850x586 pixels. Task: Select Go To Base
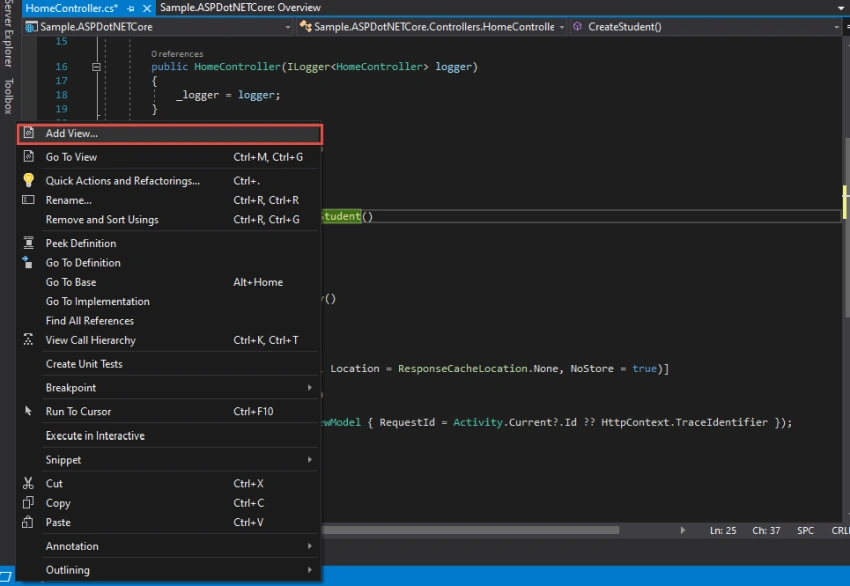(x=170, y=282)
